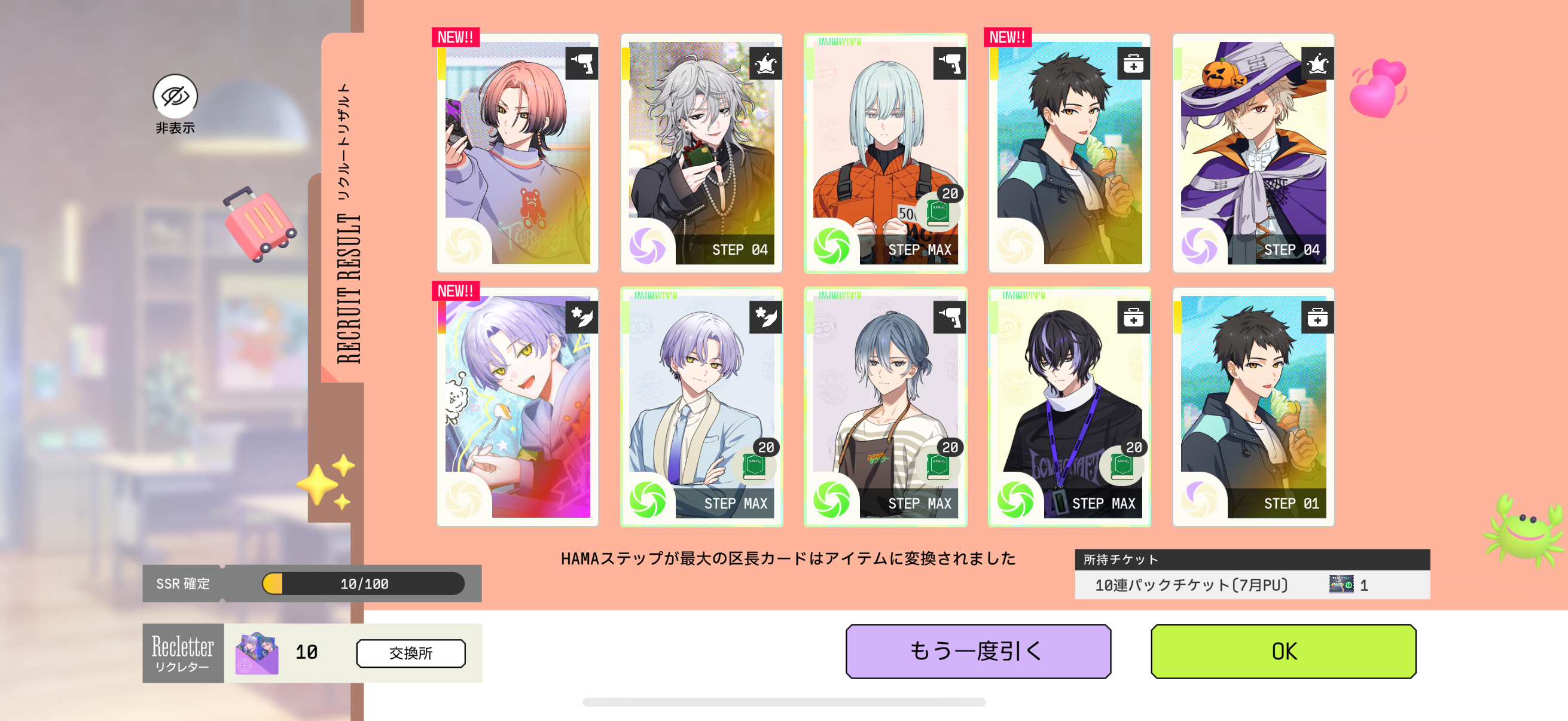The image size is (1568, 721).
Task: Click the jester crown icon on gray-haired card
Action: coord(765,63)
